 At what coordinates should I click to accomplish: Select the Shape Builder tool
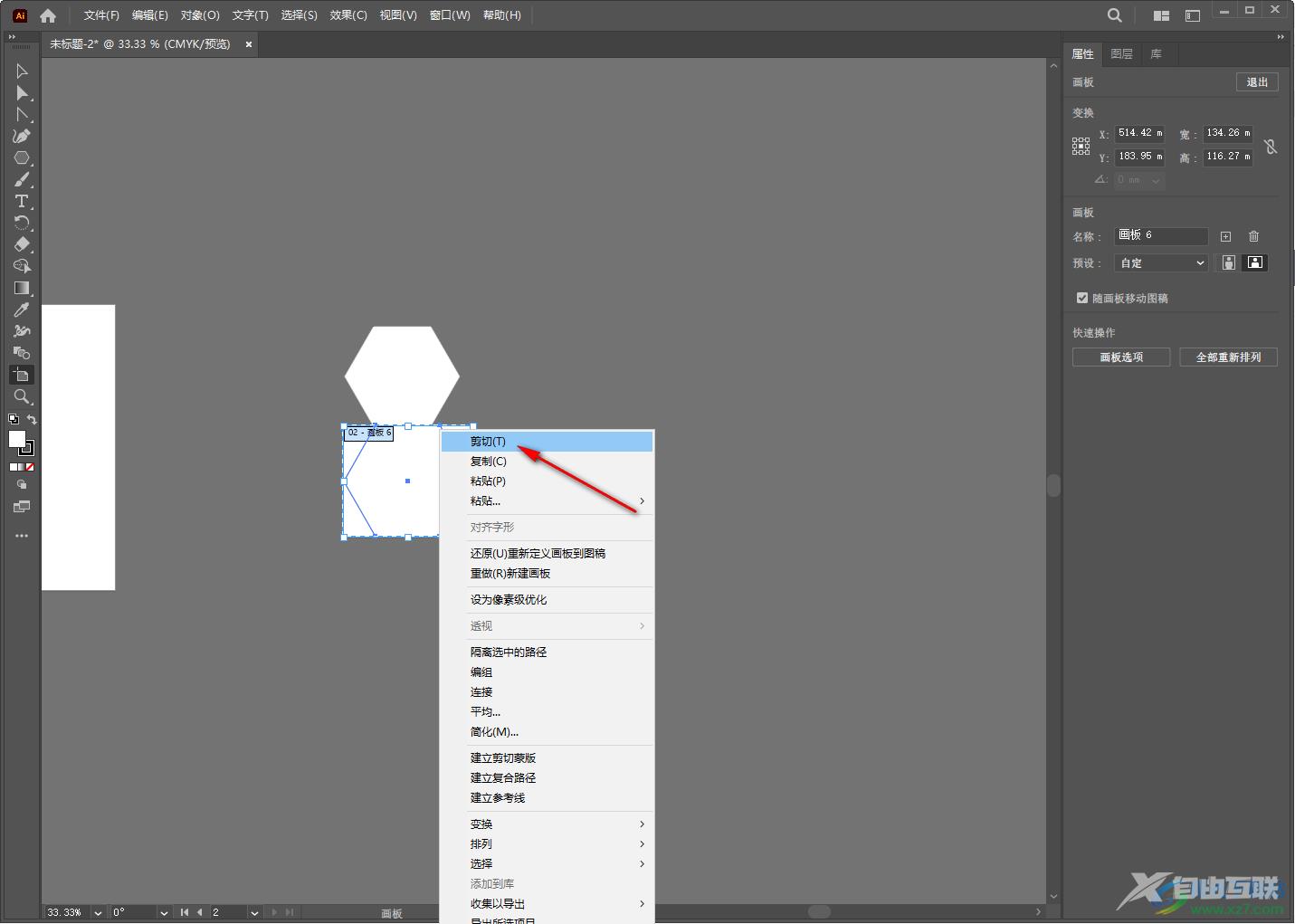22,267
